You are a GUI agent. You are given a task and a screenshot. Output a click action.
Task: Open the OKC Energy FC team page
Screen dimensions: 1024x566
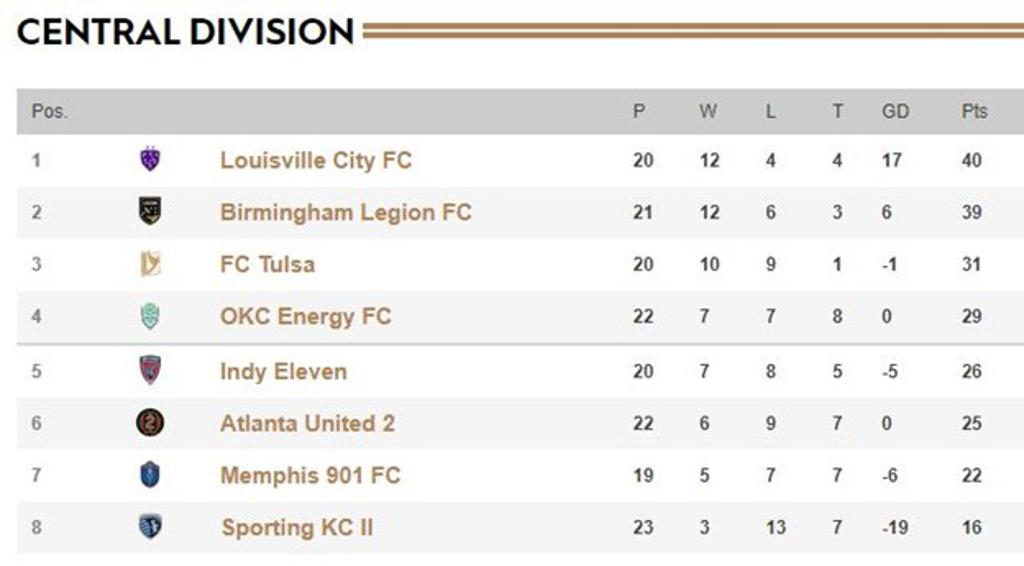click(305, 317)
